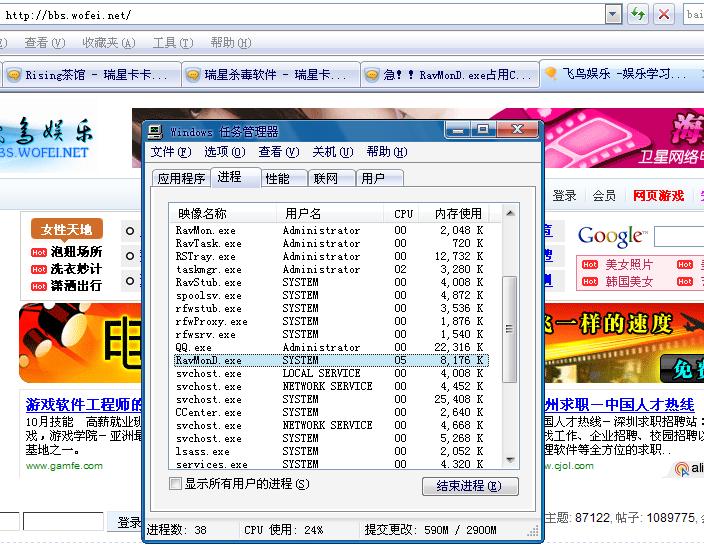Switch to RavMonD.exe占用C browser tab
The image size is (704, 550).
(x=450, y=75)
